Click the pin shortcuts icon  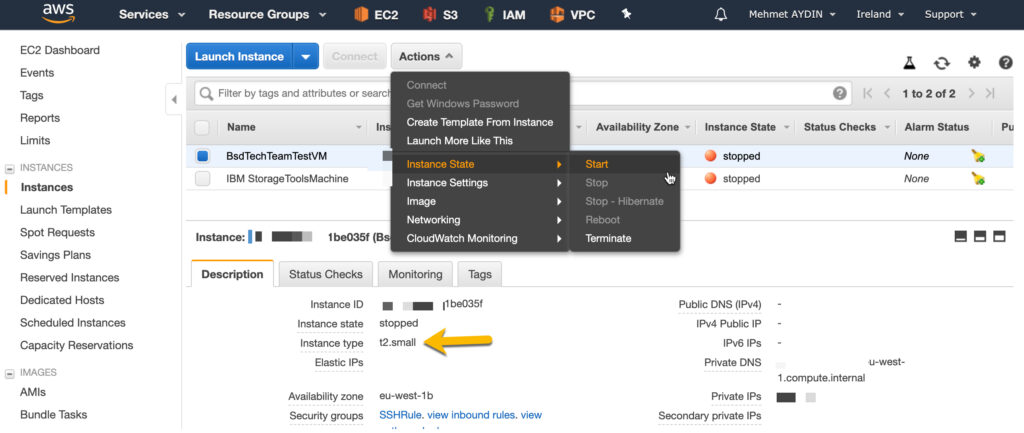click(x=626, y=14)
